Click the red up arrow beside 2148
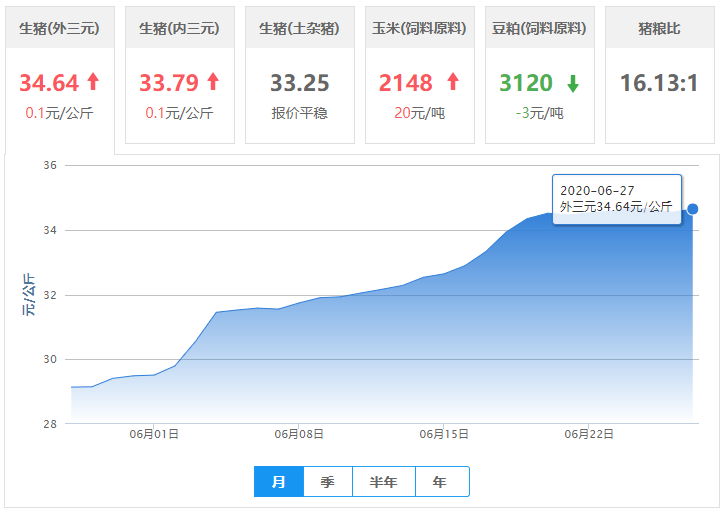This screenshot has height=514, width=726. [x=452, y=82]
